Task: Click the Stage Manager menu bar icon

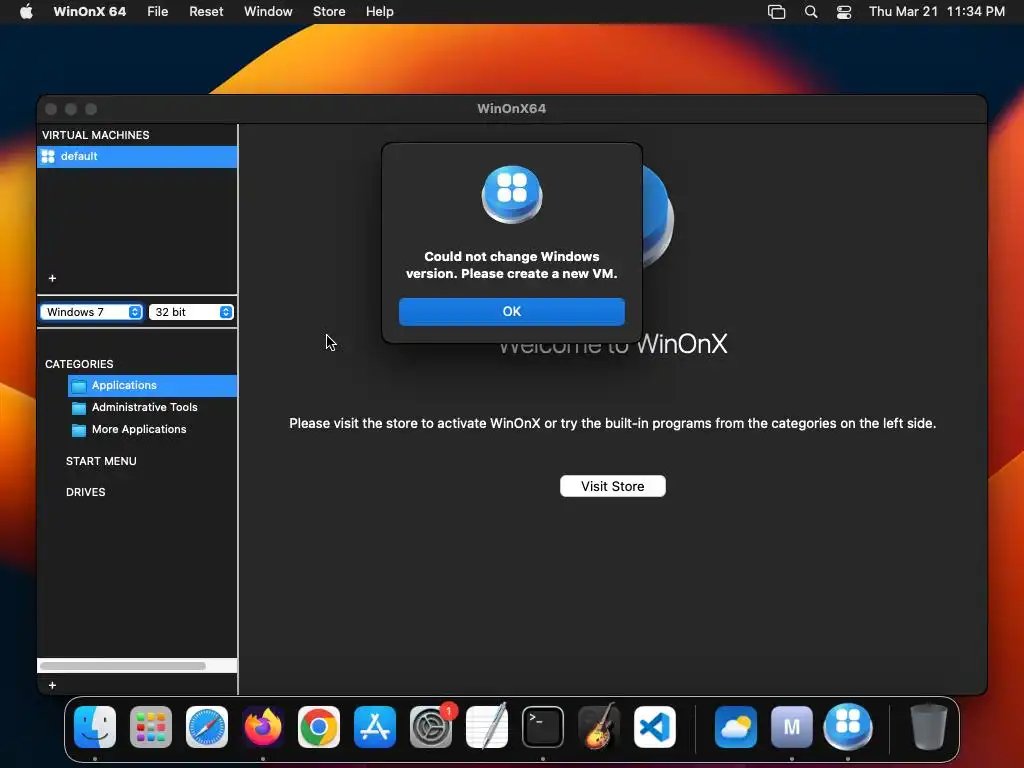Action: [776, 12]
